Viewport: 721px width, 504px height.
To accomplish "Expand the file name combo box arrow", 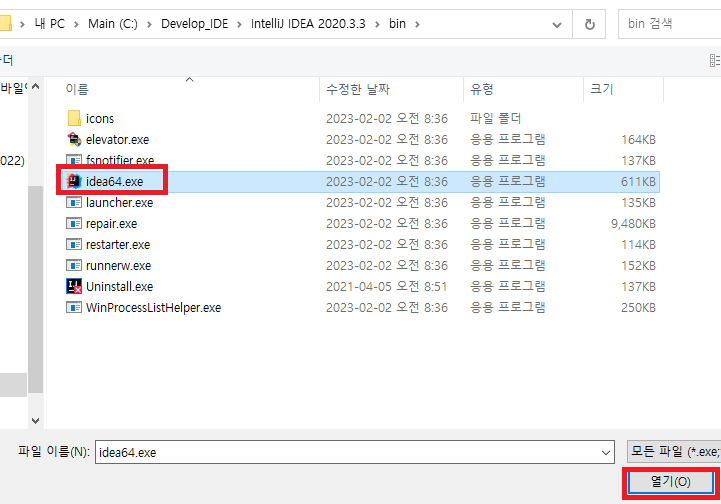I will click(x=606, y=452).
